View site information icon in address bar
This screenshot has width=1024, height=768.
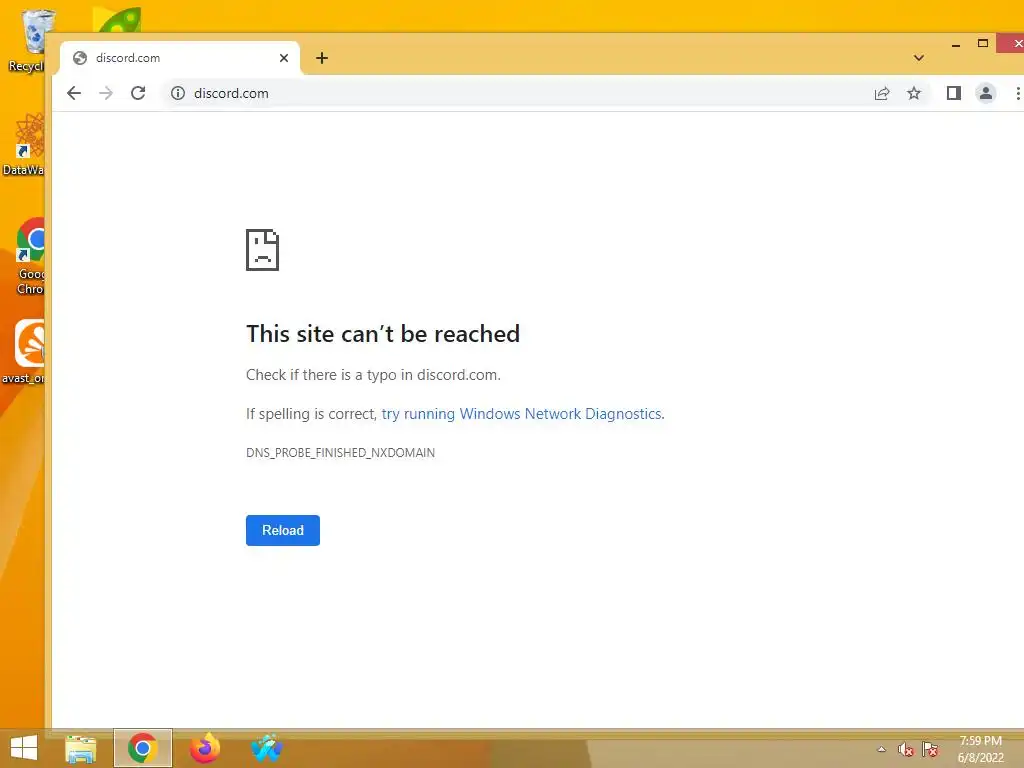pyautogui.click(x=178, y=93)
